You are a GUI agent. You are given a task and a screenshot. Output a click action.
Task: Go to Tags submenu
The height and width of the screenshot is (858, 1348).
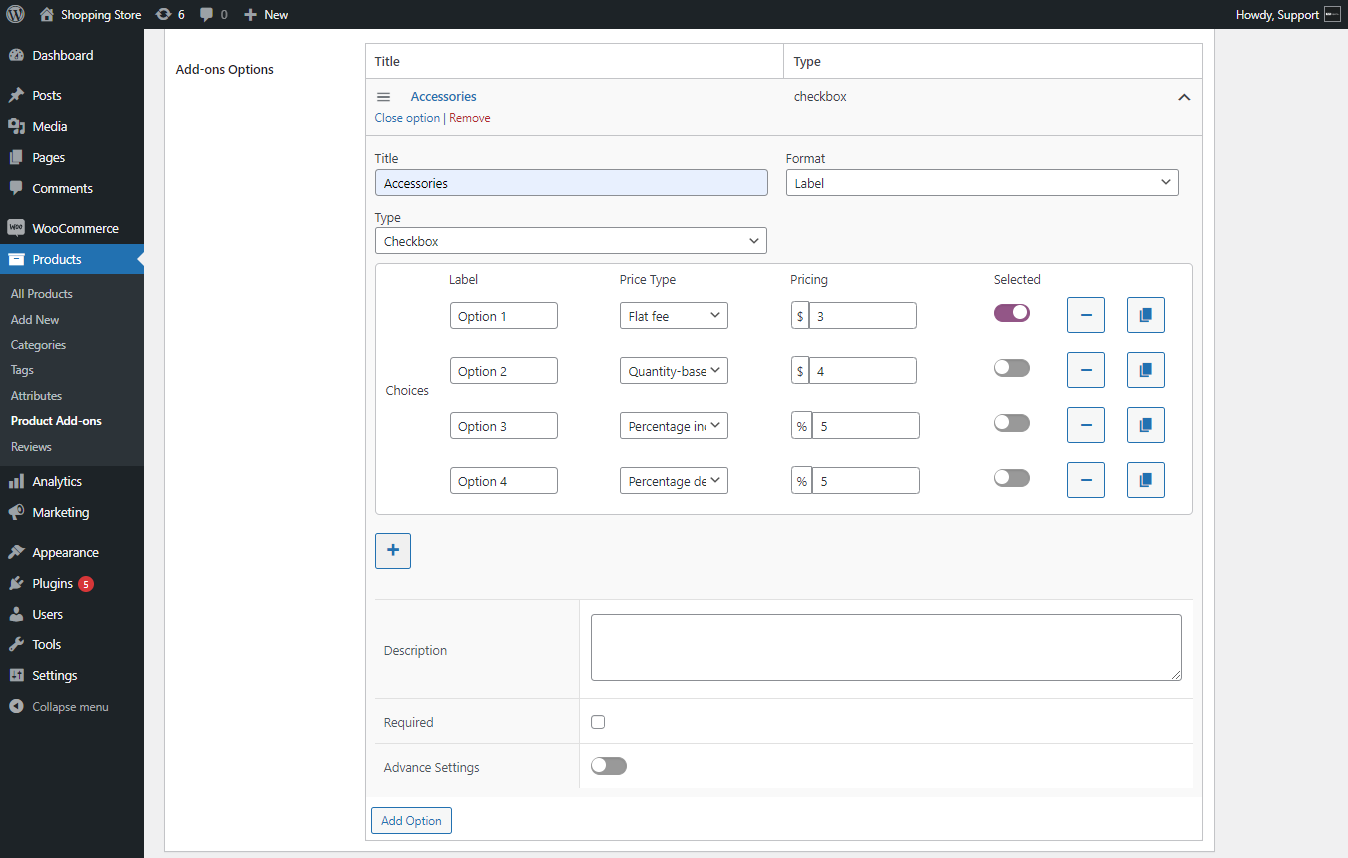[22, 370]
